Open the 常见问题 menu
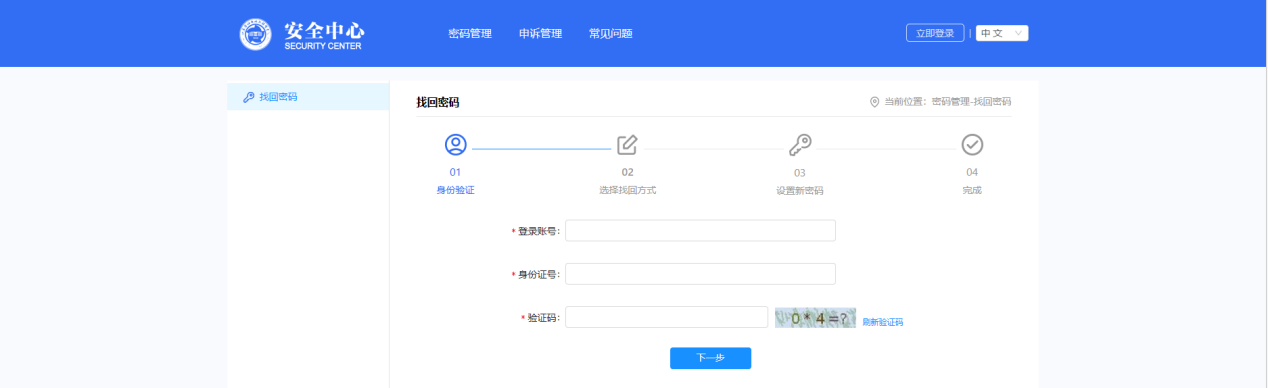Viewport: 1268px width, 388px height. [611, 34]
